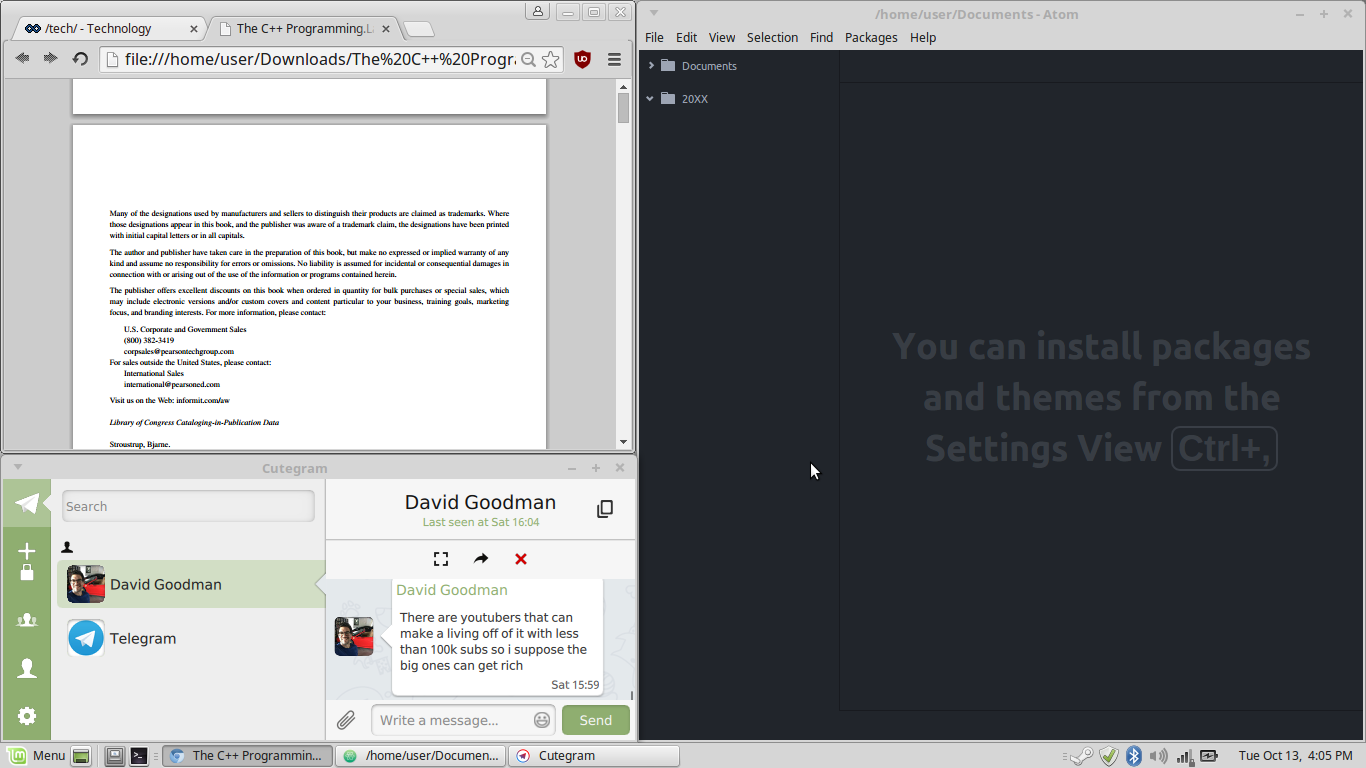
Task: Open Cutegram main Telegram plane icon
Action: (27, 503)
